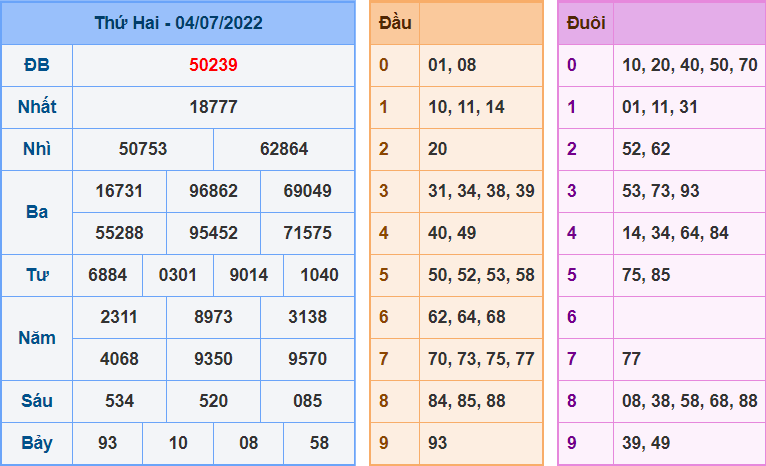Select Đuôi values 08, 38, 58, 68, 88
This screenshot has height=466, width=766.
[x=690, y=401]
